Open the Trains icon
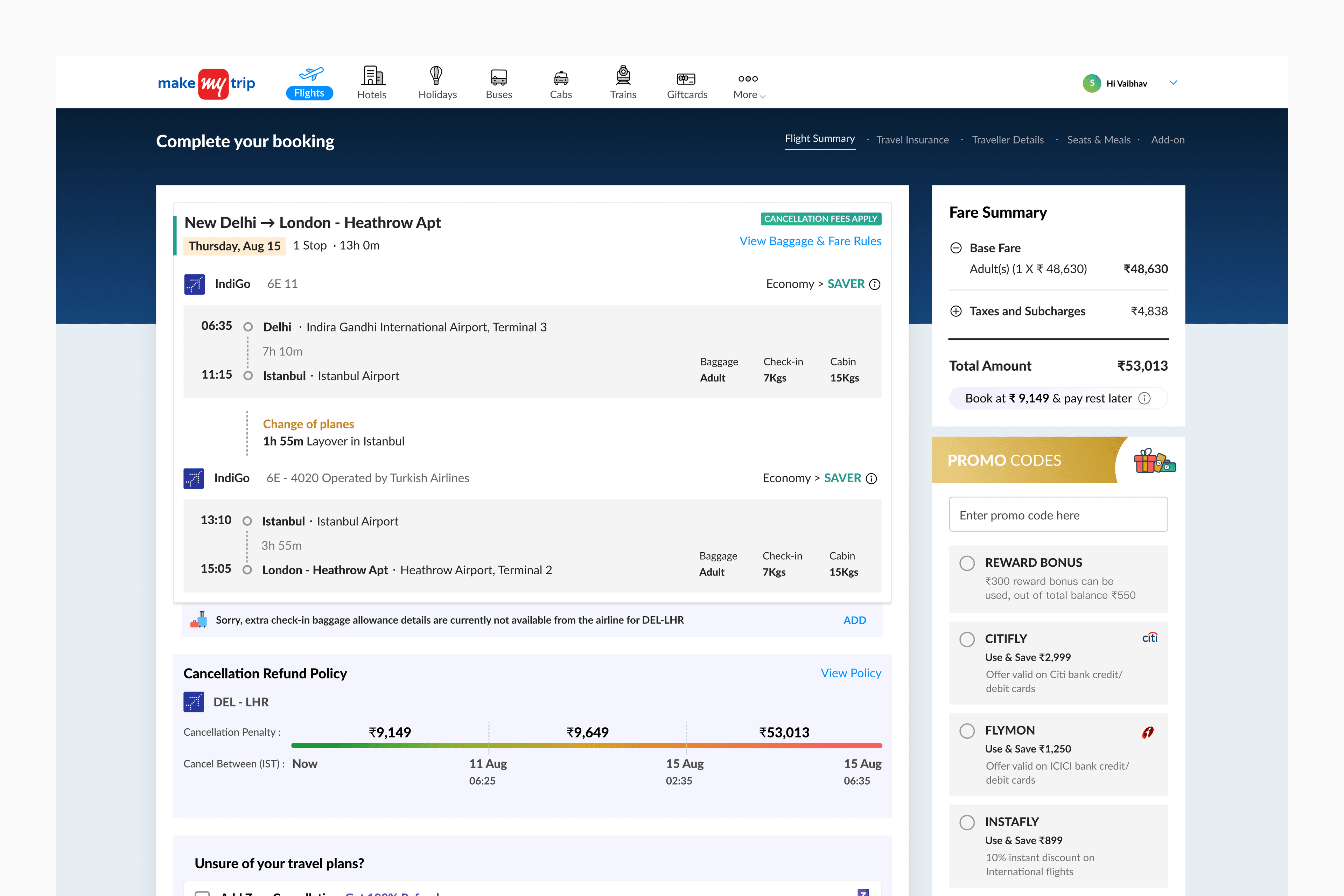Screen dimensions: 1344x896 623,76
